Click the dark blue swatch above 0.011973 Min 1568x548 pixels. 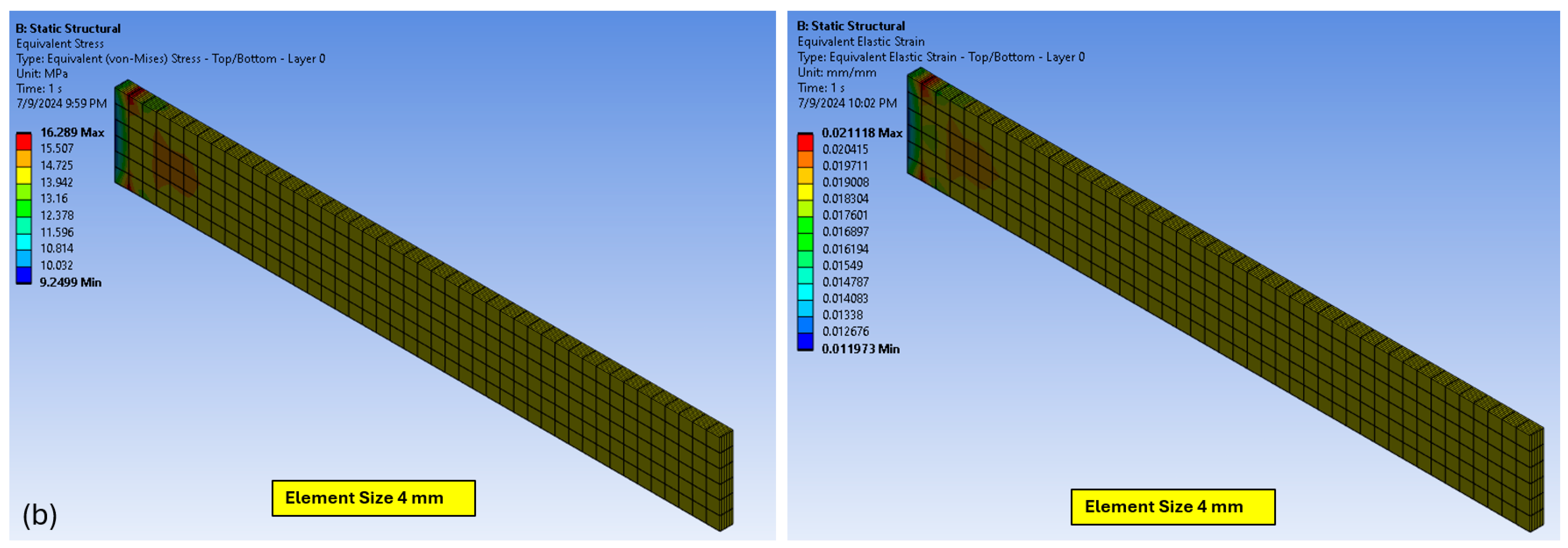click(805, 341)
